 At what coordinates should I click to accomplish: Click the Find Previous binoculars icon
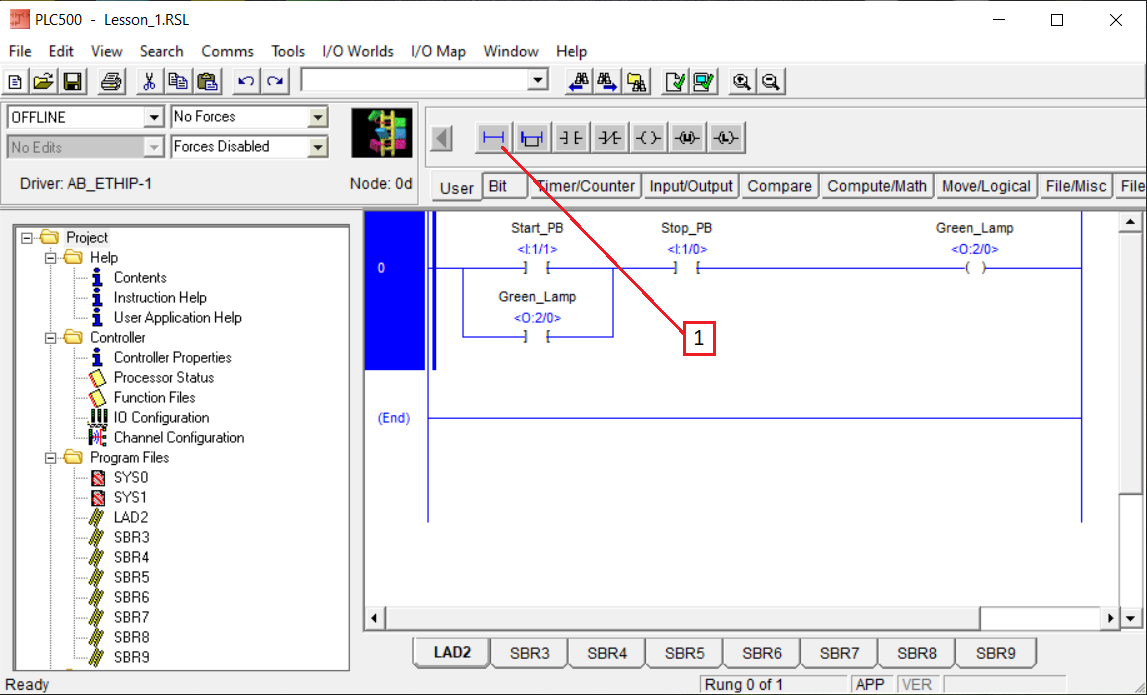pyautogui.click(x=579, y=81)
